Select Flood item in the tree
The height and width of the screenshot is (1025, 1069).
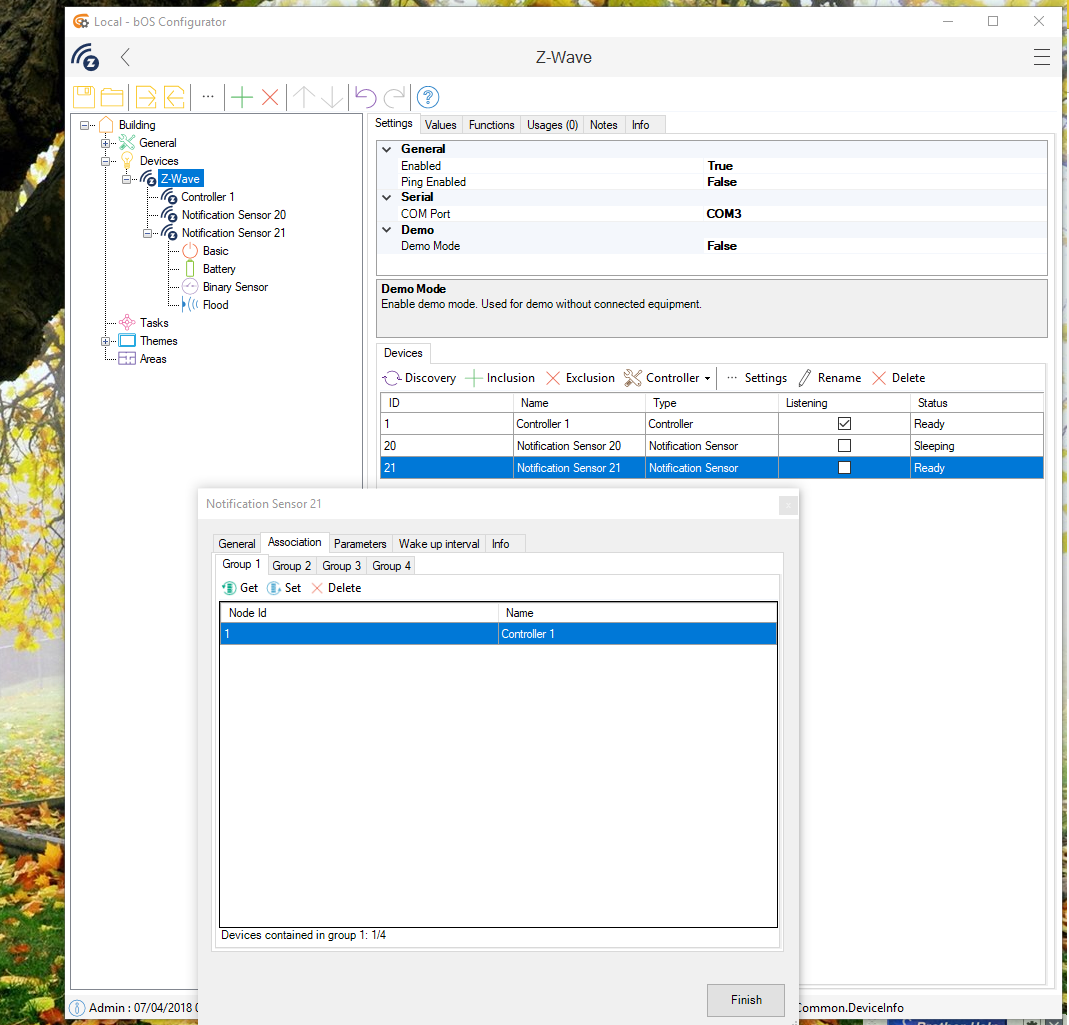(215, 305)
